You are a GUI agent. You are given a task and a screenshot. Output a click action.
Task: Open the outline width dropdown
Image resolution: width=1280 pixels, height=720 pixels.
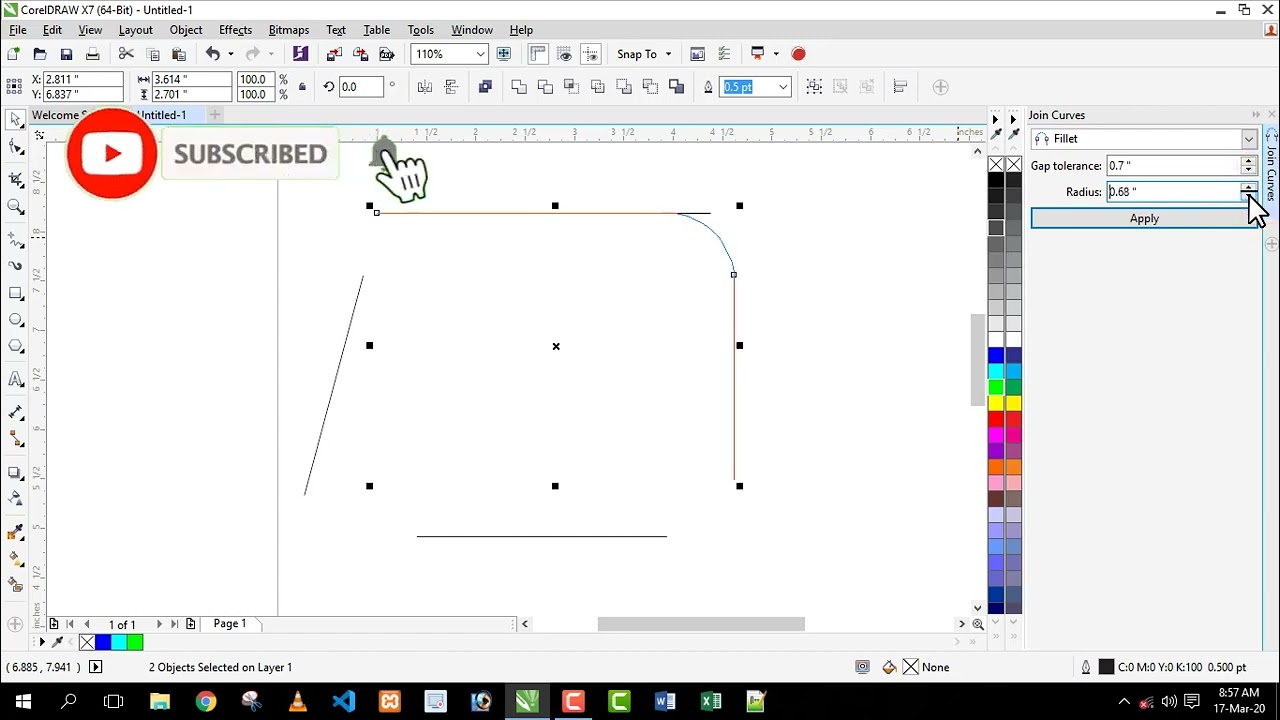[783, 87]
